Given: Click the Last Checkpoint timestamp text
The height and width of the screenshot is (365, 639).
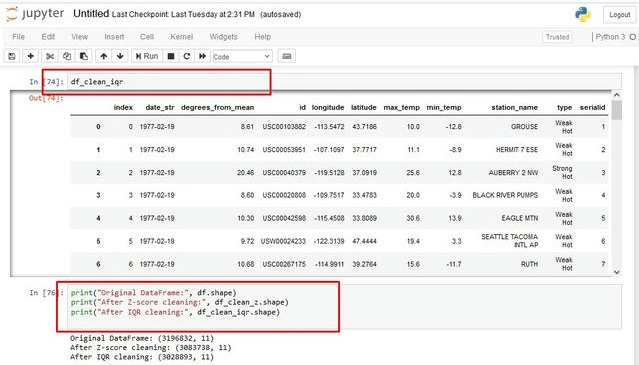Looking at the screenshot, I should [x=183, y=14].
